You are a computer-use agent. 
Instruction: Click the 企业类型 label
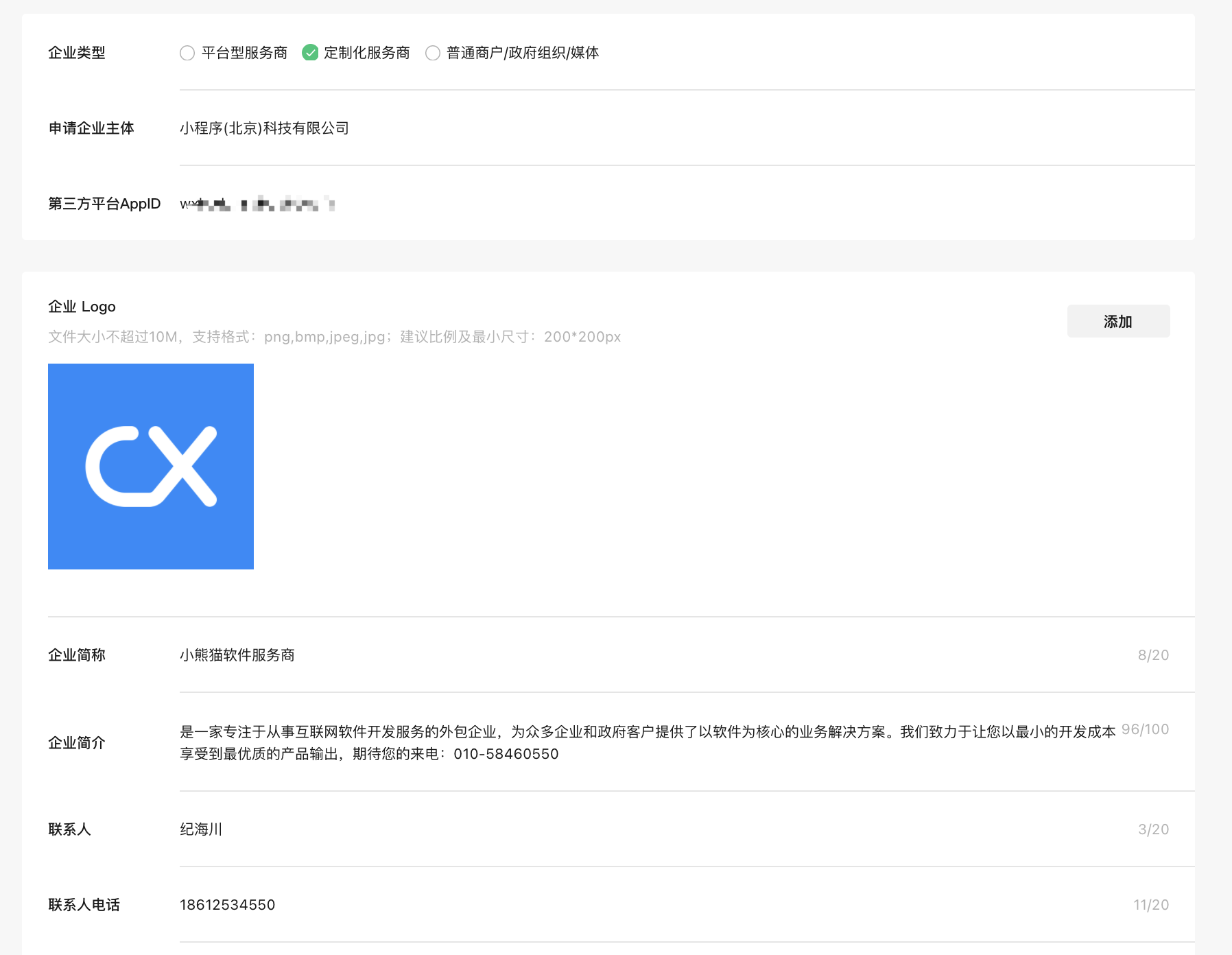77,53
